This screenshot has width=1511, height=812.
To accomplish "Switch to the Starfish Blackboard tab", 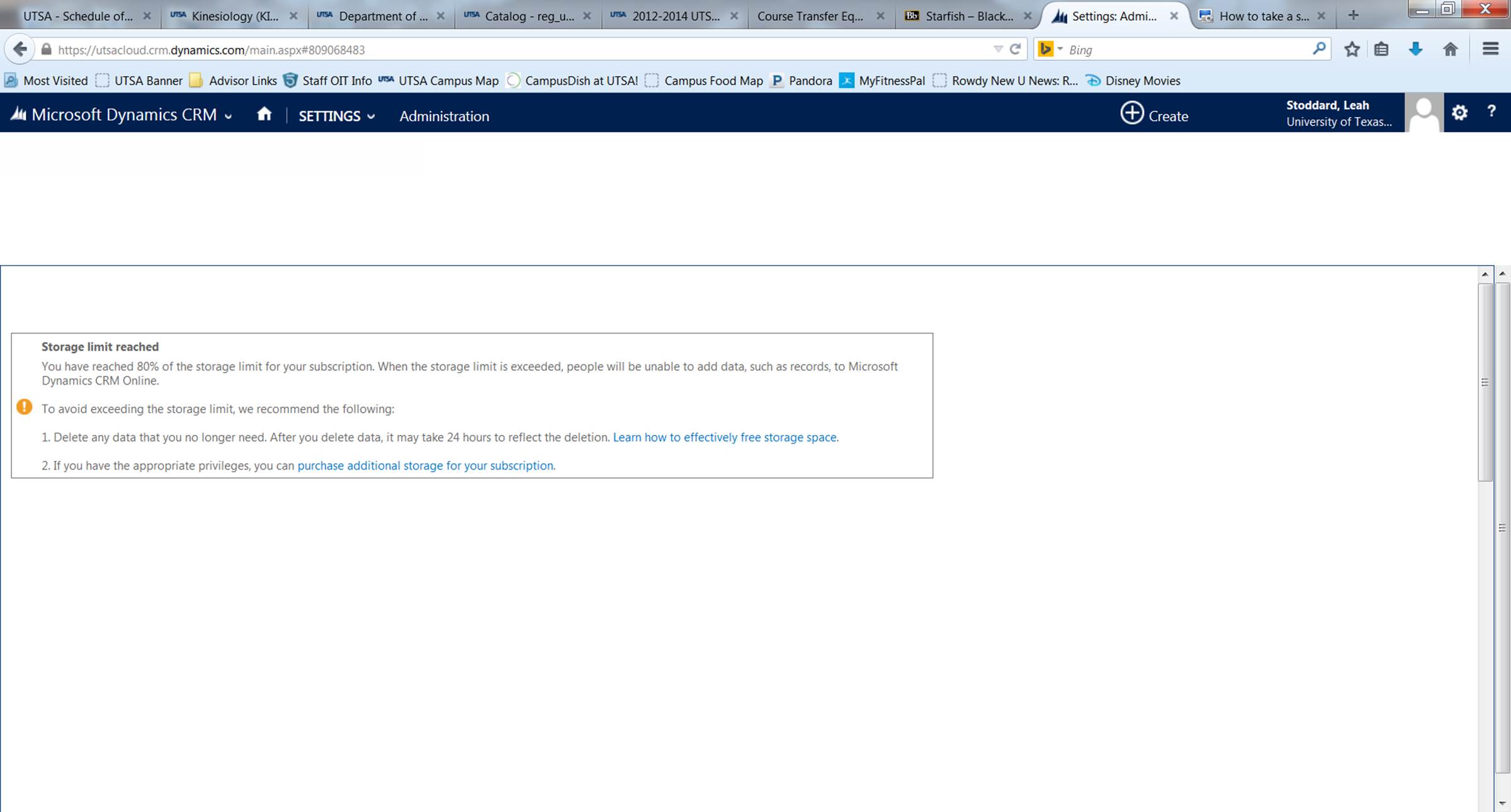I will pos(968,16).
